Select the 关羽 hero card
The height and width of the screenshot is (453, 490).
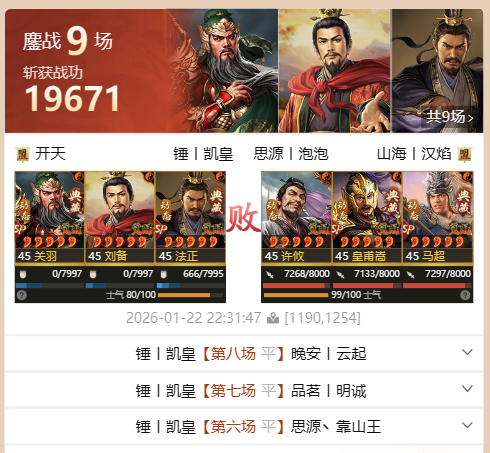click(49, 217)
